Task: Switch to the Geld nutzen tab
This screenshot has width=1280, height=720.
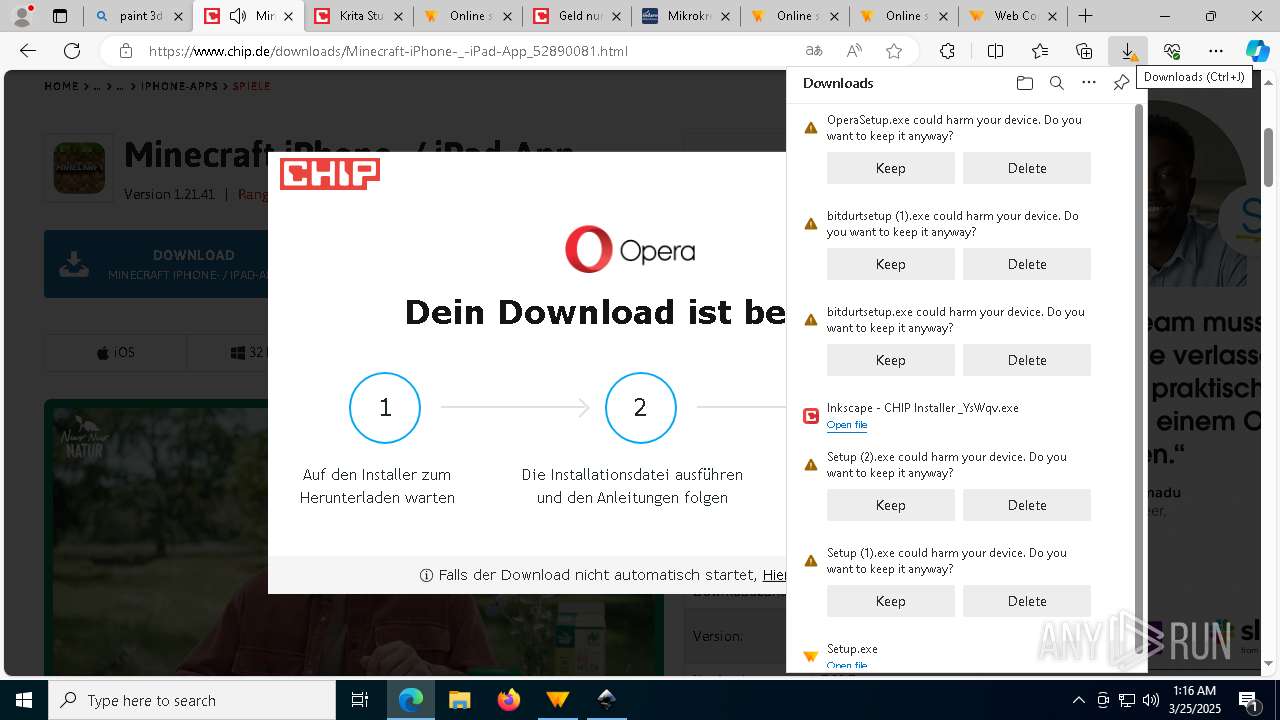Action: [578, 16]
